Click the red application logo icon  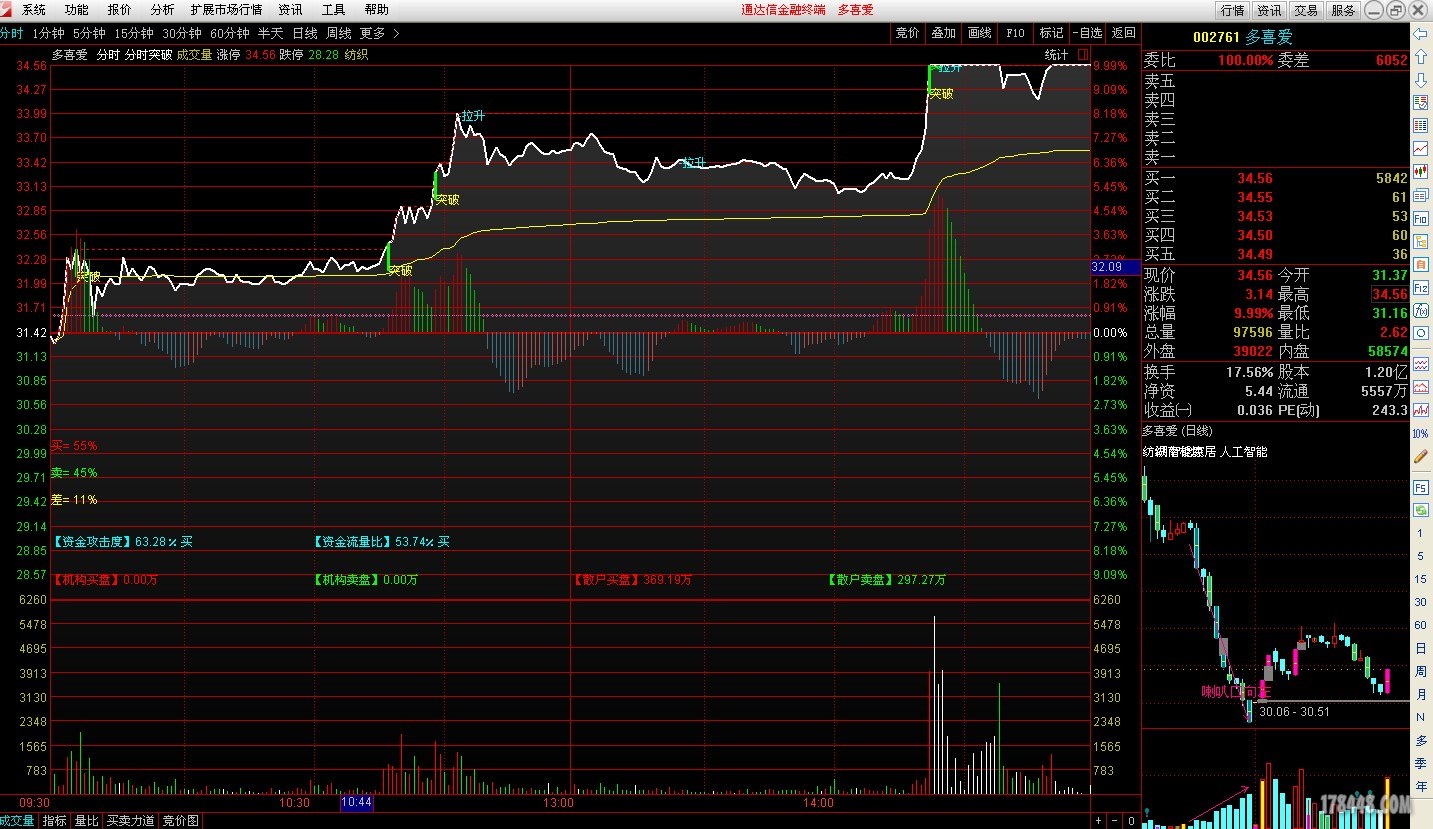7,9
